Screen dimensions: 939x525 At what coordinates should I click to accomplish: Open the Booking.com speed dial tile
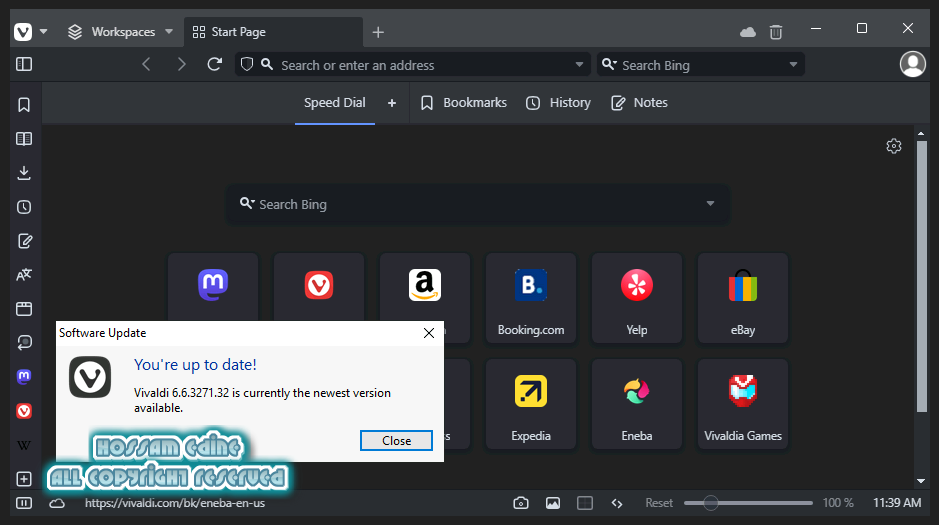coord(531,298)
